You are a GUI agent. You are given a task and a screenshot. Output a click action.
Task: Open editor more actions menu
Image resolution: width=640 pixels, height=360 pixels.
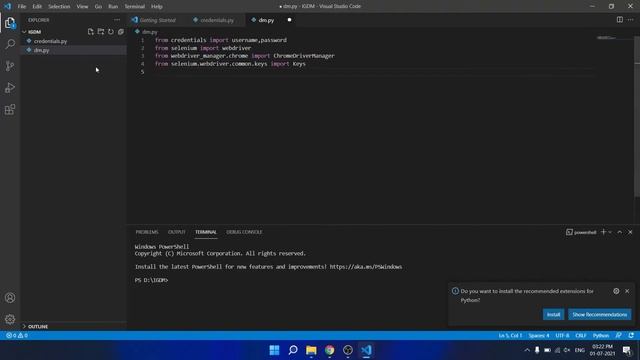[x=631, y=20]
